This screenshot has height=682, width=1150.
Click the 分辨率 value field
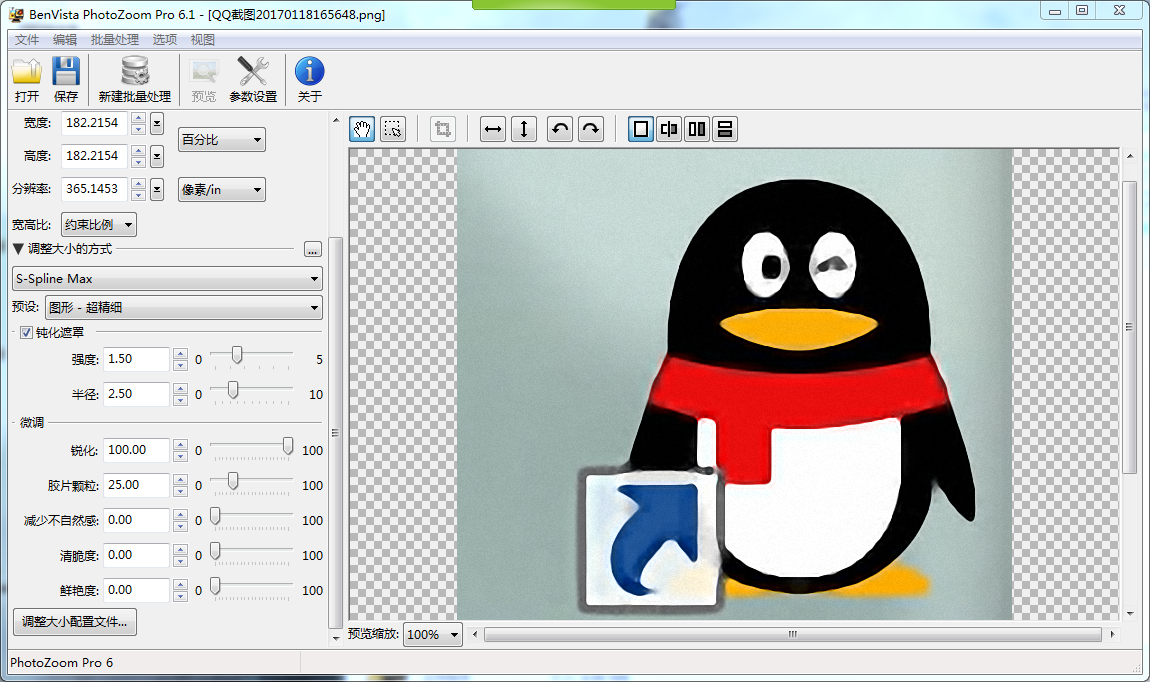coord(95,189)
